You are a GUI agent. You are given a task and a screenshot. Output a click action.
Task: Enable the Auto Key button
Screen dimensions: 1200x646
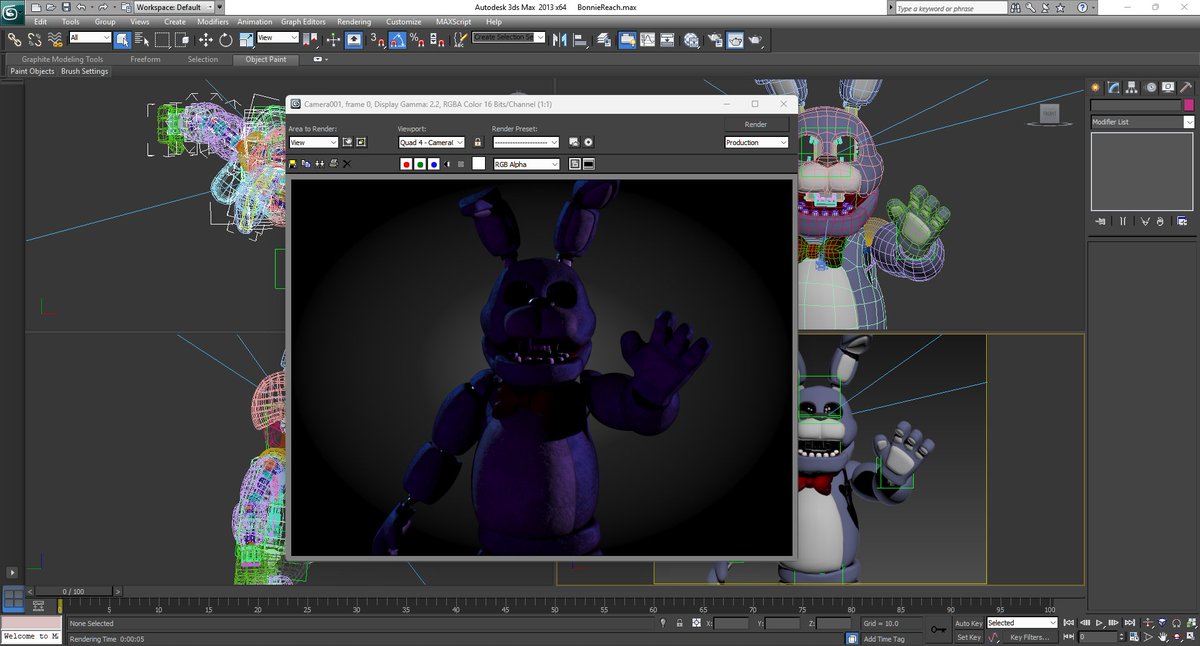[968, 623]
